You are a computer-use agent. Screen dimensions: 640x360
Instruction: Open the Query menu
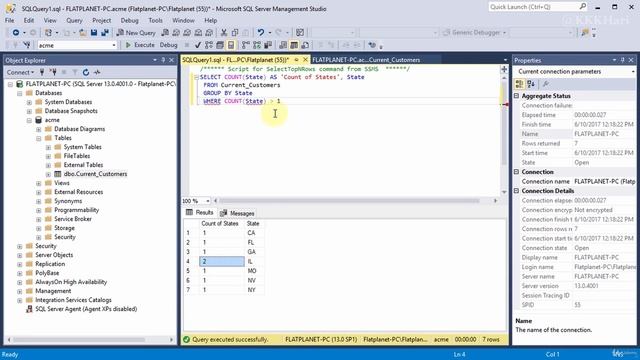(x=74, y=20)
